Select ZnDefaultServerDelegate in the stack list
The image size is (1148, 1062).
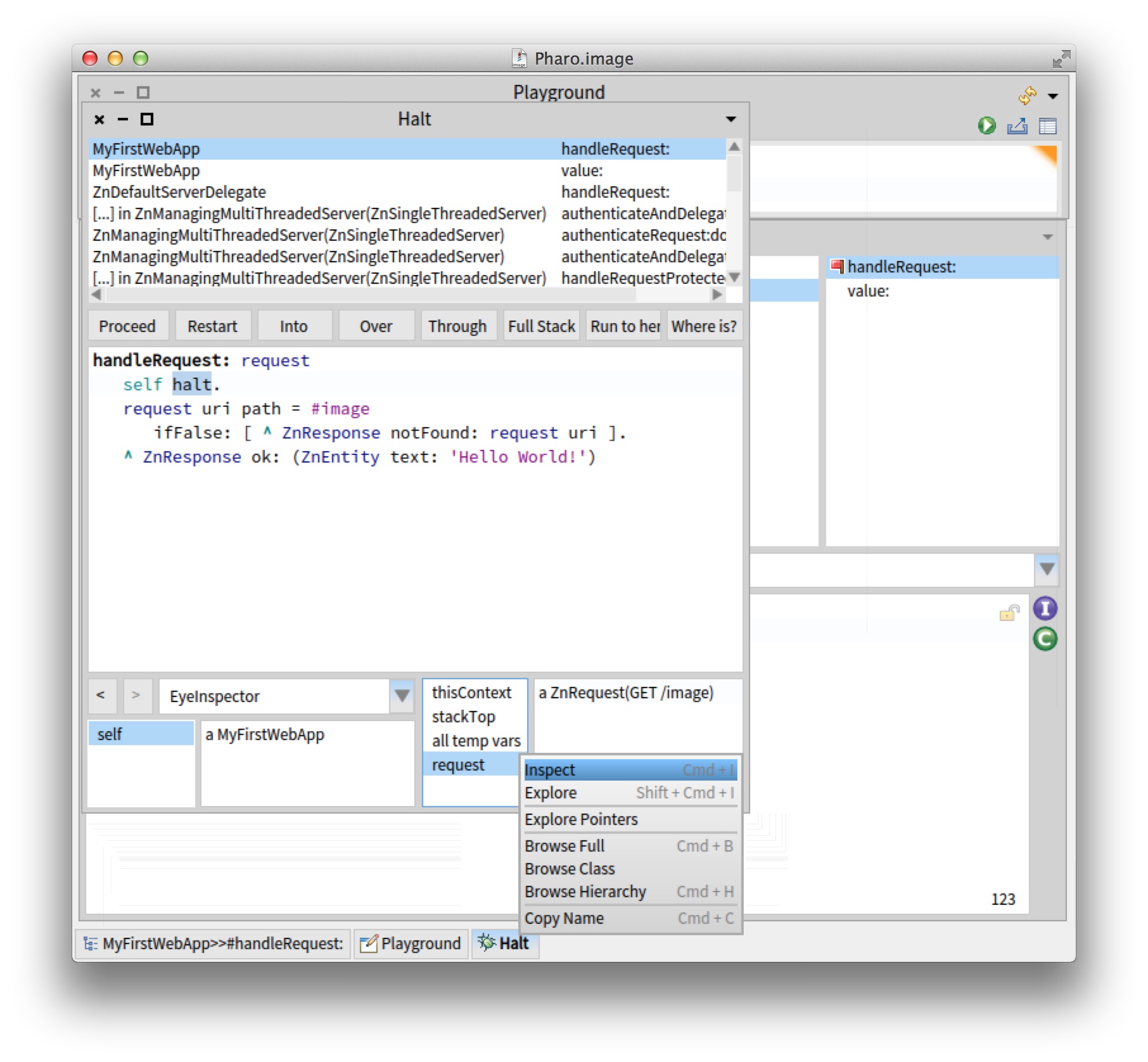(x=179, y=192)
